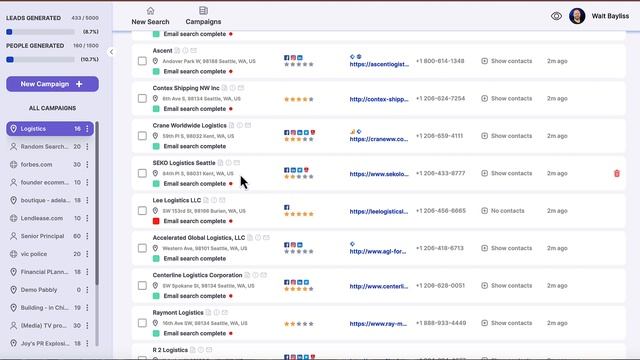Open Accelerated Global Logistics Facebook icon
Image resolution: width=640 pixels, height=360 pixels.
[x=287, y=245]
